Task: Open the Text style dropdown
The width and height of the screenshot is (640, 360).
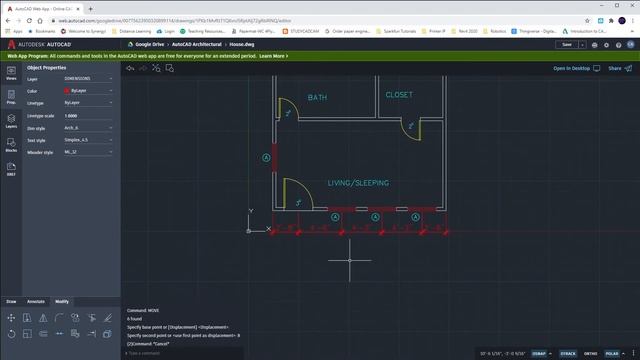Action: [88, 140]
